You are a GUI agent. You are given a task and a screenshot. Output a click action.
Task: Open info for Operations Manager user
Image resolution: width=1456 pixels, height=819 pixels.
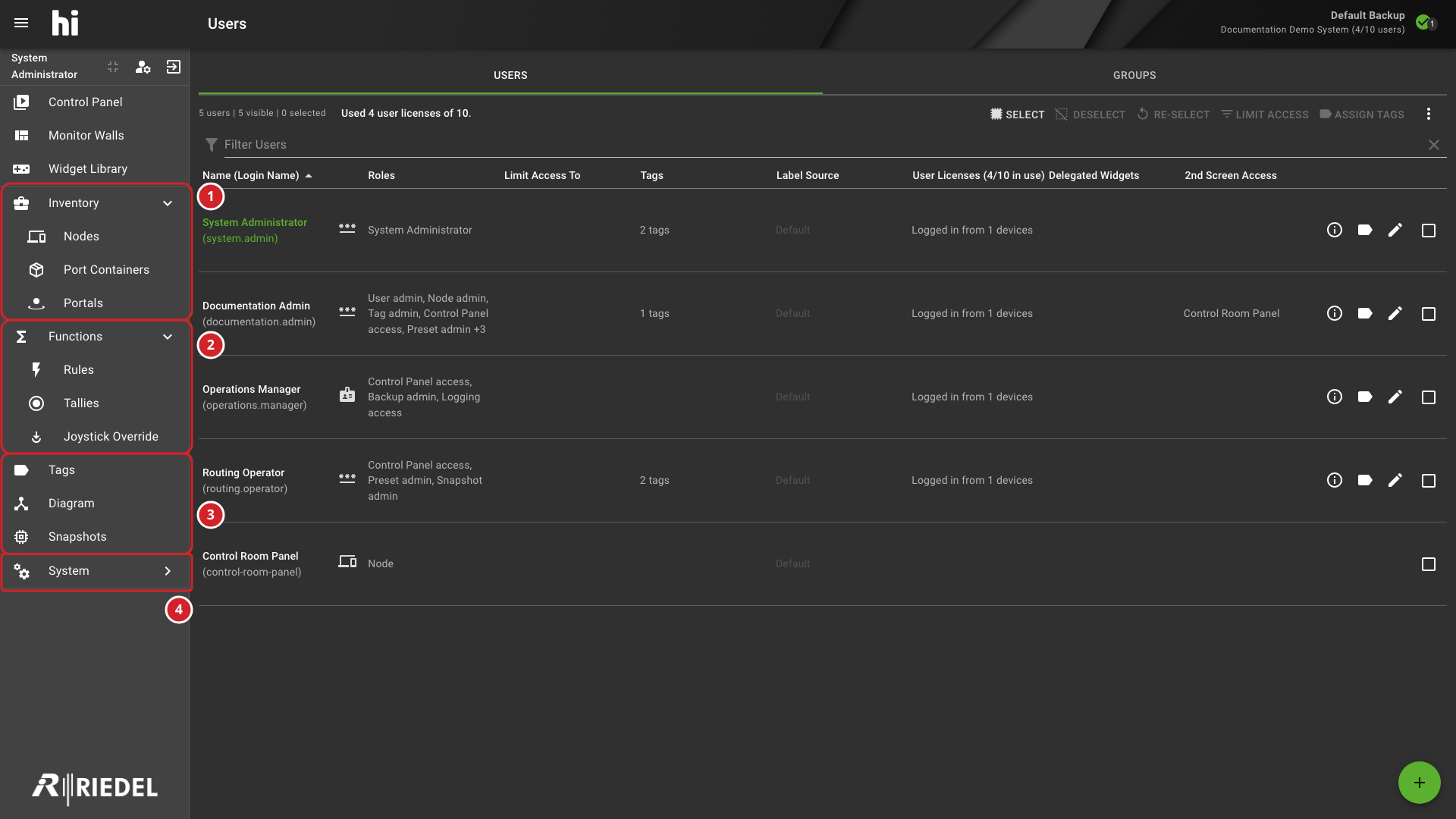click(x=1335, y=397)
